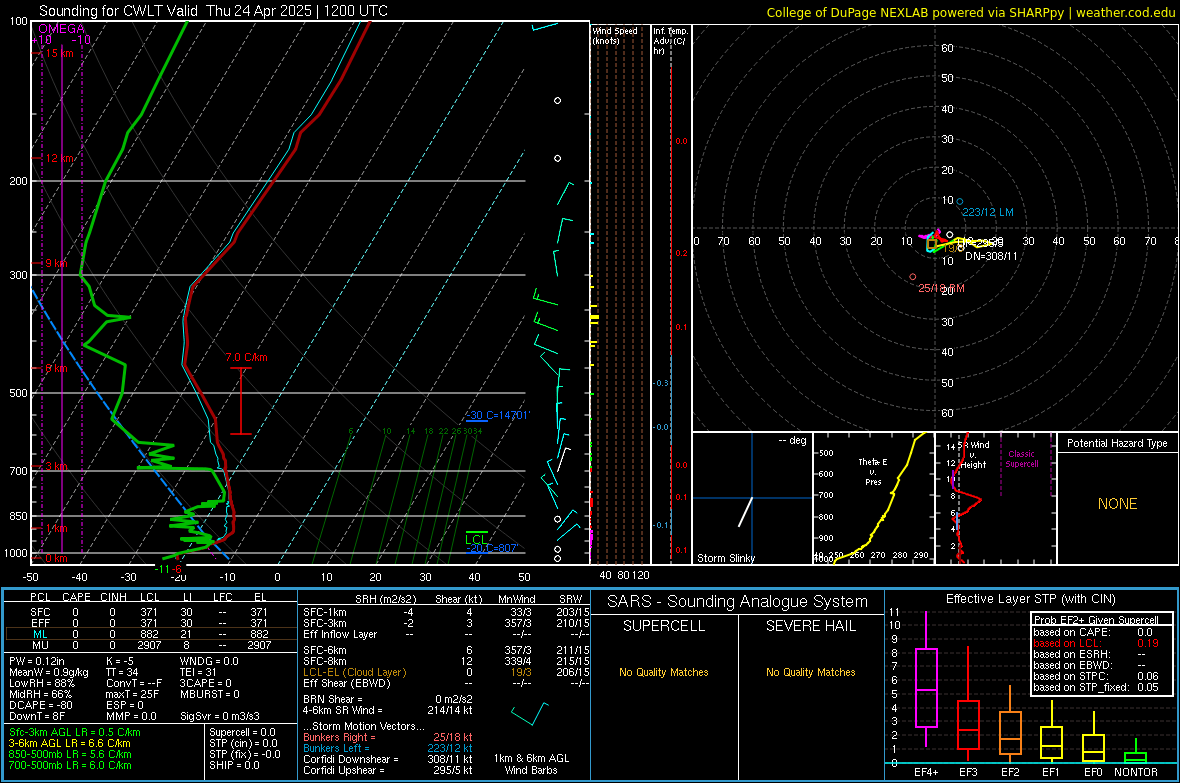Click the Potential Hazard Type header
The height and width of the screenshot is (783, 1180).
tap(1117, 443)
